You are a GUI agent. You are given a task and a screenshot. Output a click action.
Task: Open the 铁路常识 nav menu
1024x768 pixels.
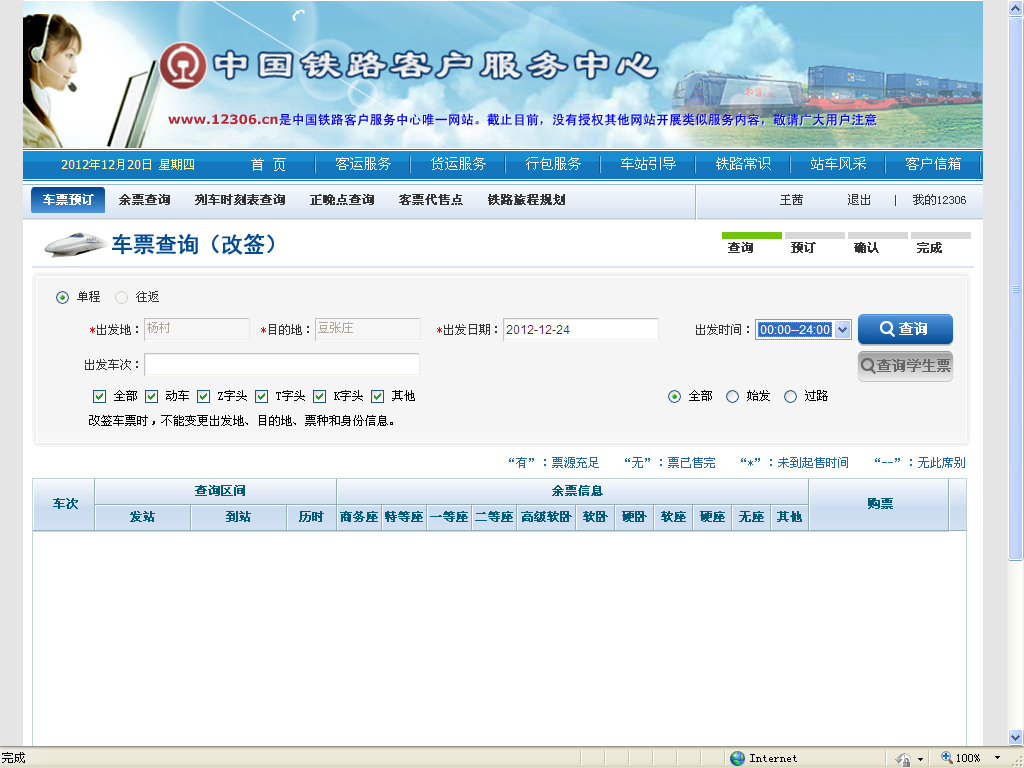(x=743, y=164)
